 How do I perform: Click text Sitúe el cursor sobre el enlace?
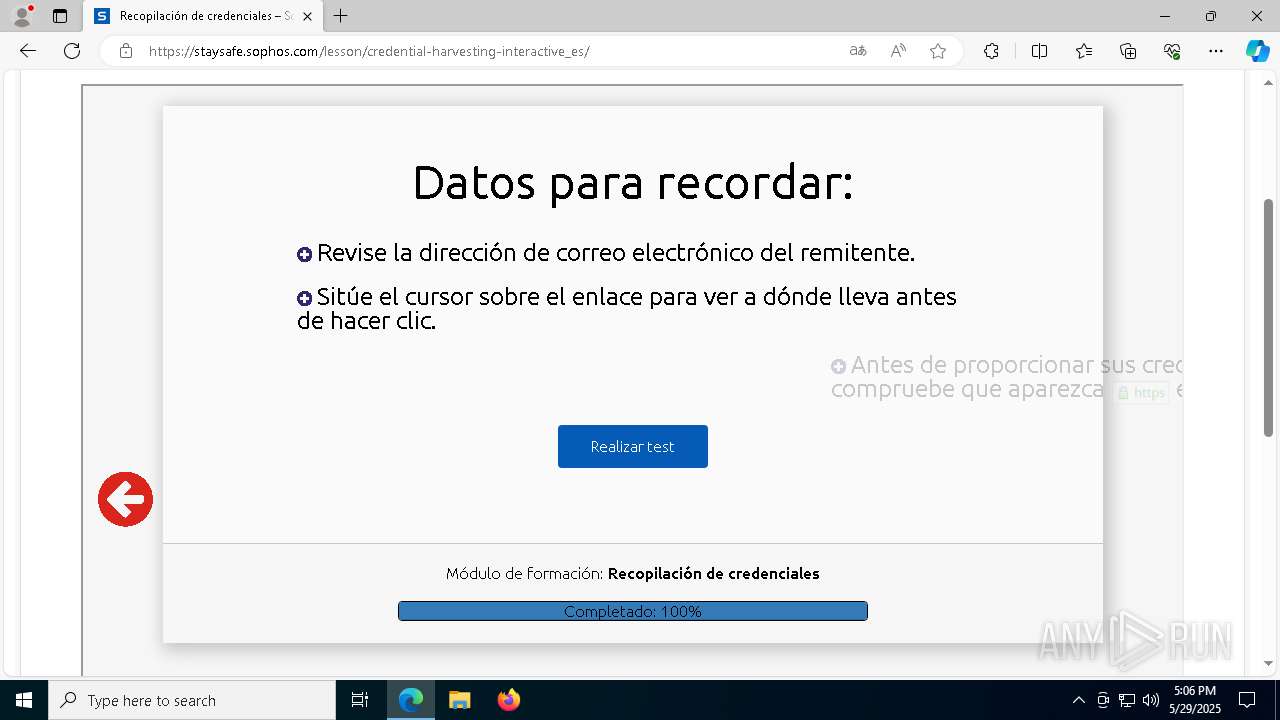tap(627, 309)
